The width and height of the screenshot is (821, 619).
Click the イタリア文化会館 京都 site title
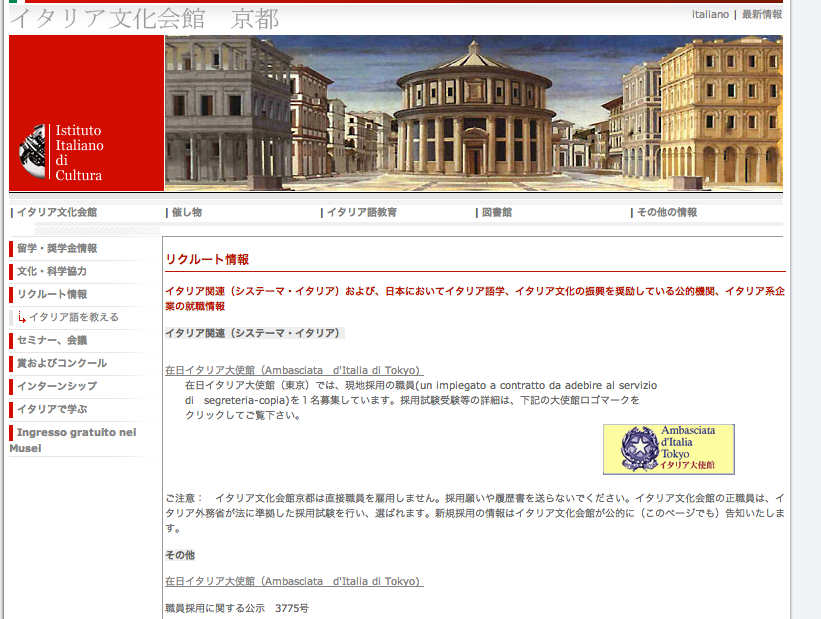(x=145, y=19)
